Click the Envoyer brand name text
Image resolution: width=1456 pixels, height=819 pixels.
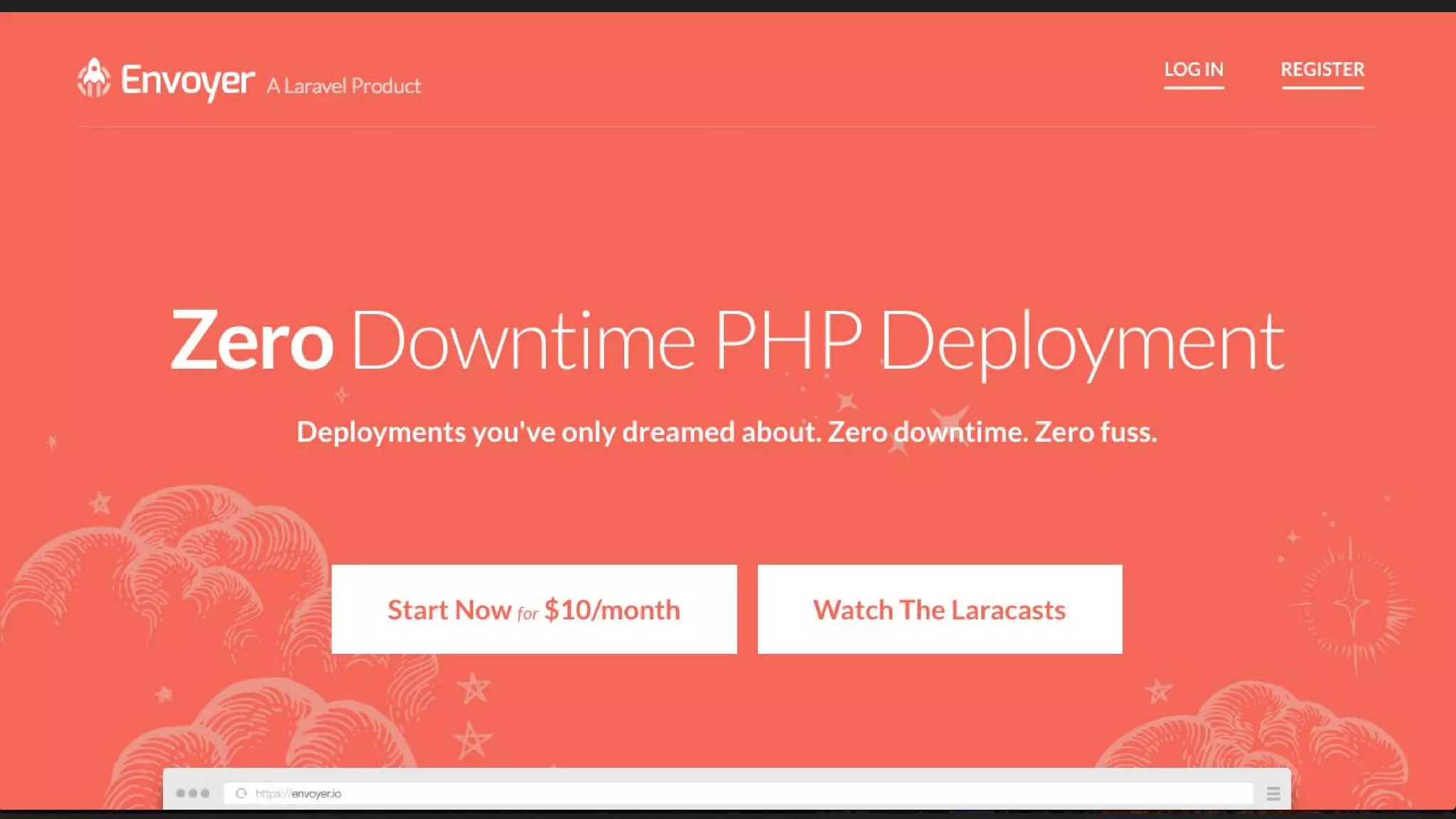(x=188, y=80)
